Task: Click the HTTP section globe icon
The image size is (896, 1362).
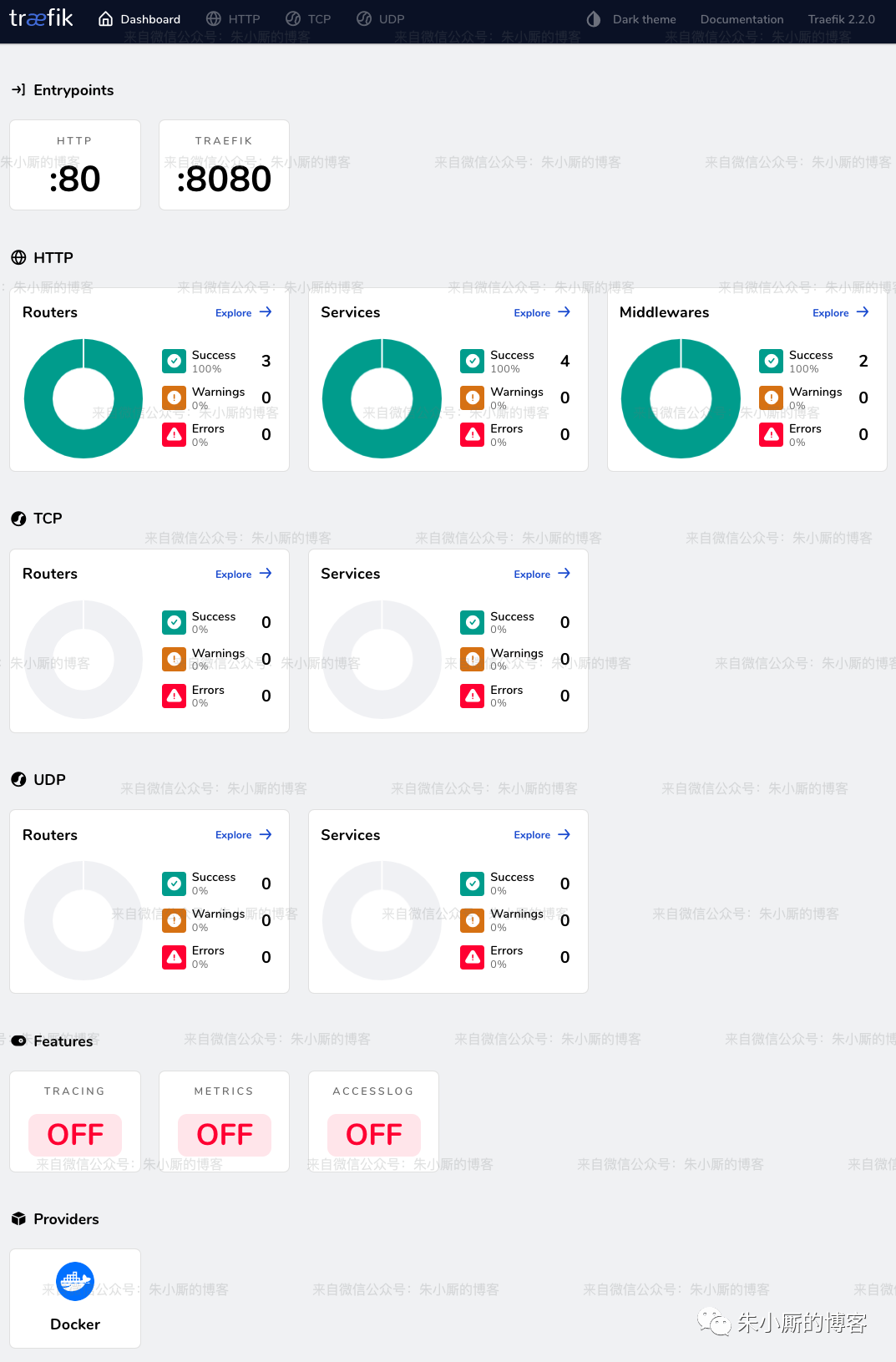Action: click(18, 257)
